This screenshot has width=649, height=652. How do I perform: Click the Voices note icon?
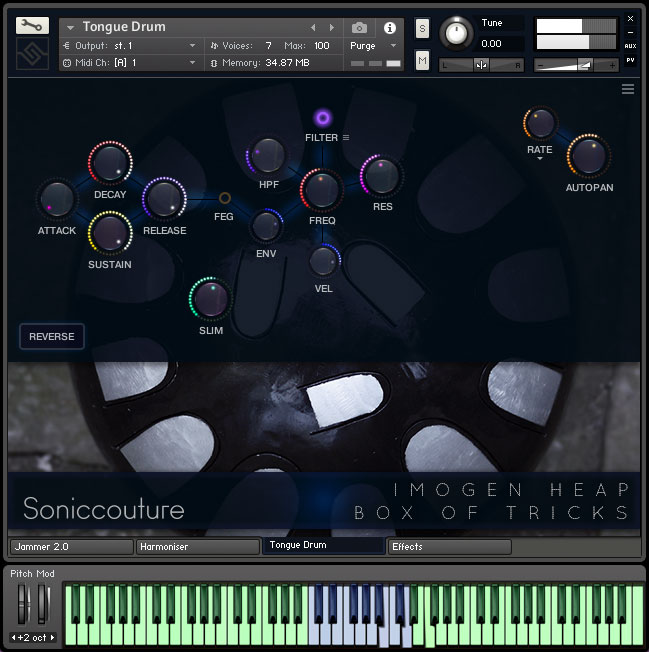(x=214, y=45)
